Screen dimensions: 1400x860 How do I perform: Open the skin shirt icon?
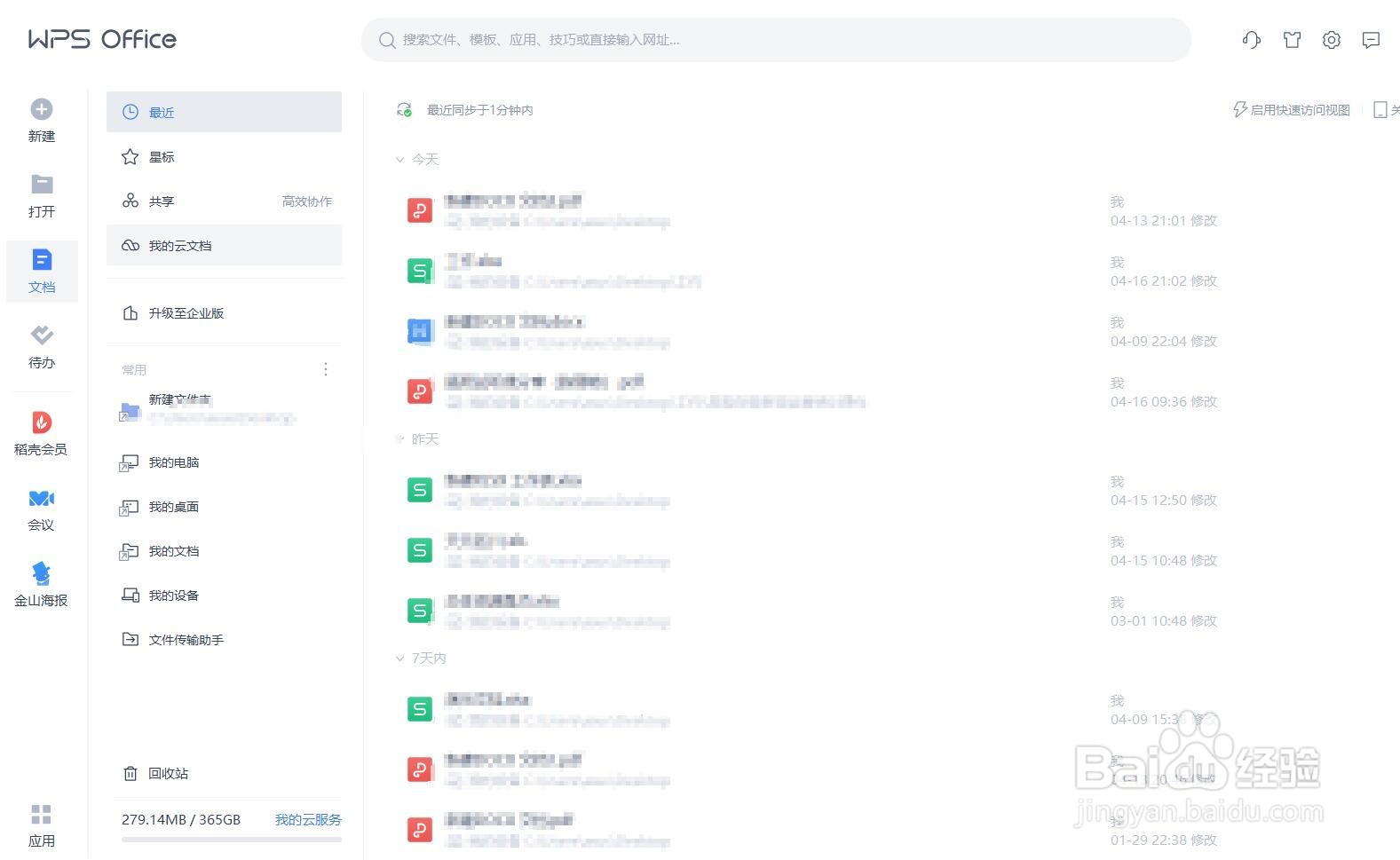pyautogui.click(x=1292, y=40)
